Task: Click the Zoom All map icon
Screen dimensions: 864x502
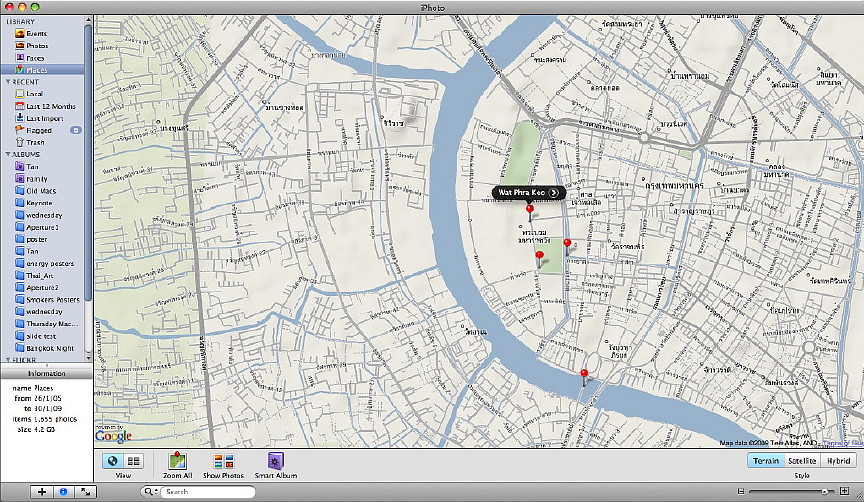Action: pos(177,461)
